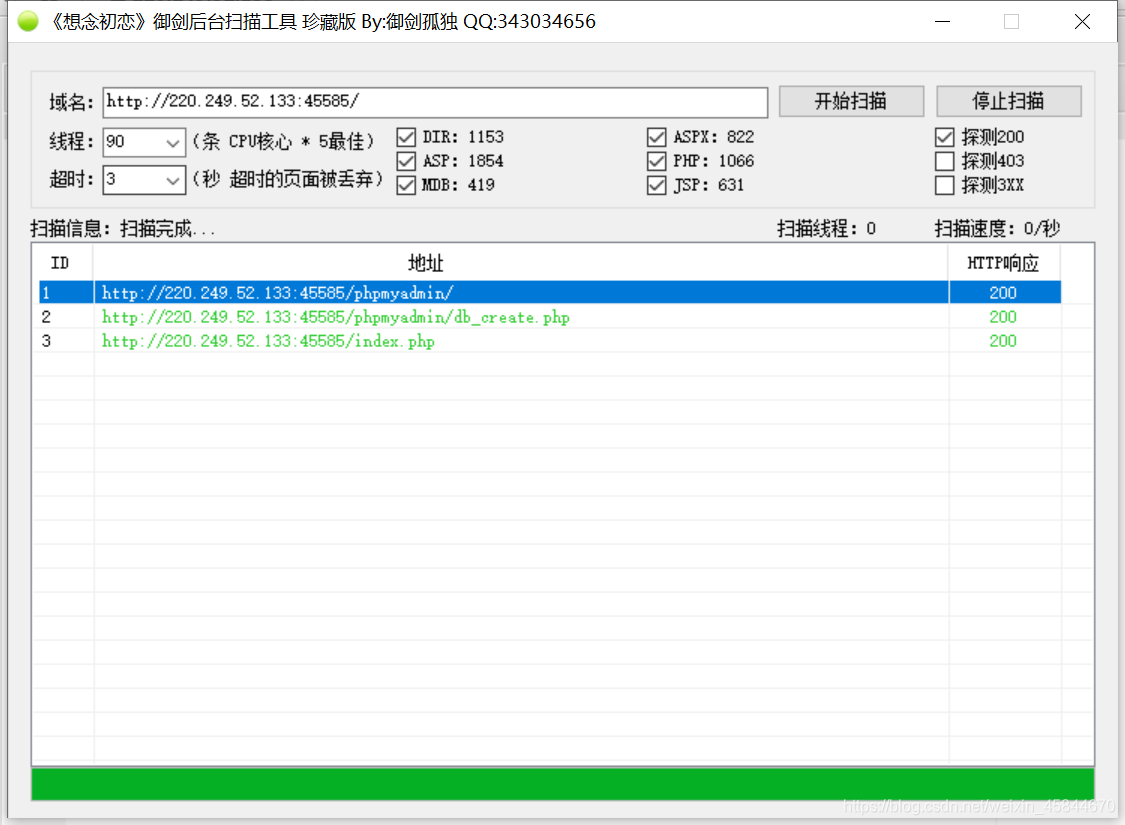Uncheck the ASPX dictionary checkbox
Image resolution: width=1125 pixels, height=825 pixels.
(x=657, y=137)
